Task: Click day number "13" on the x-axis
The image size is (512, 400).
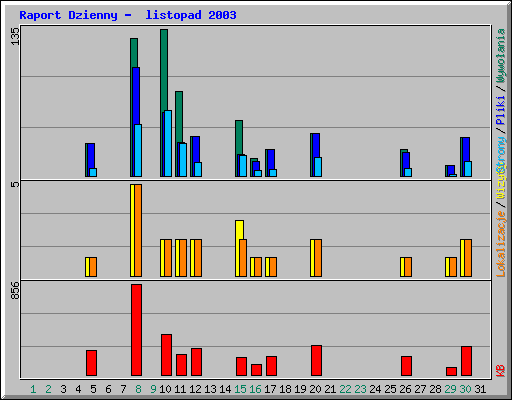Action: point(210,389)
